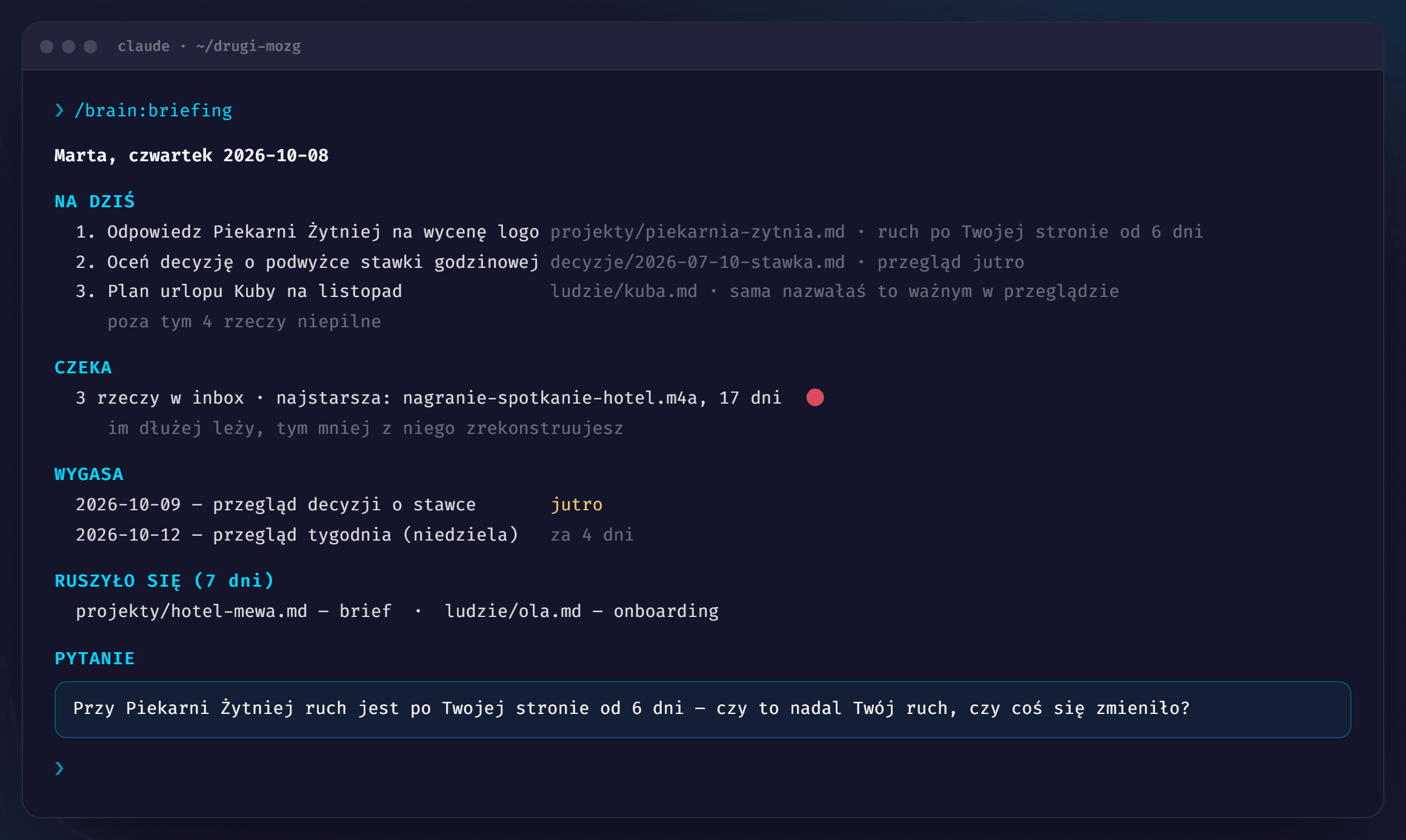Click the 'za 4 dni' label
Viewport: 1406px width, 840px height.
point(592,535)
